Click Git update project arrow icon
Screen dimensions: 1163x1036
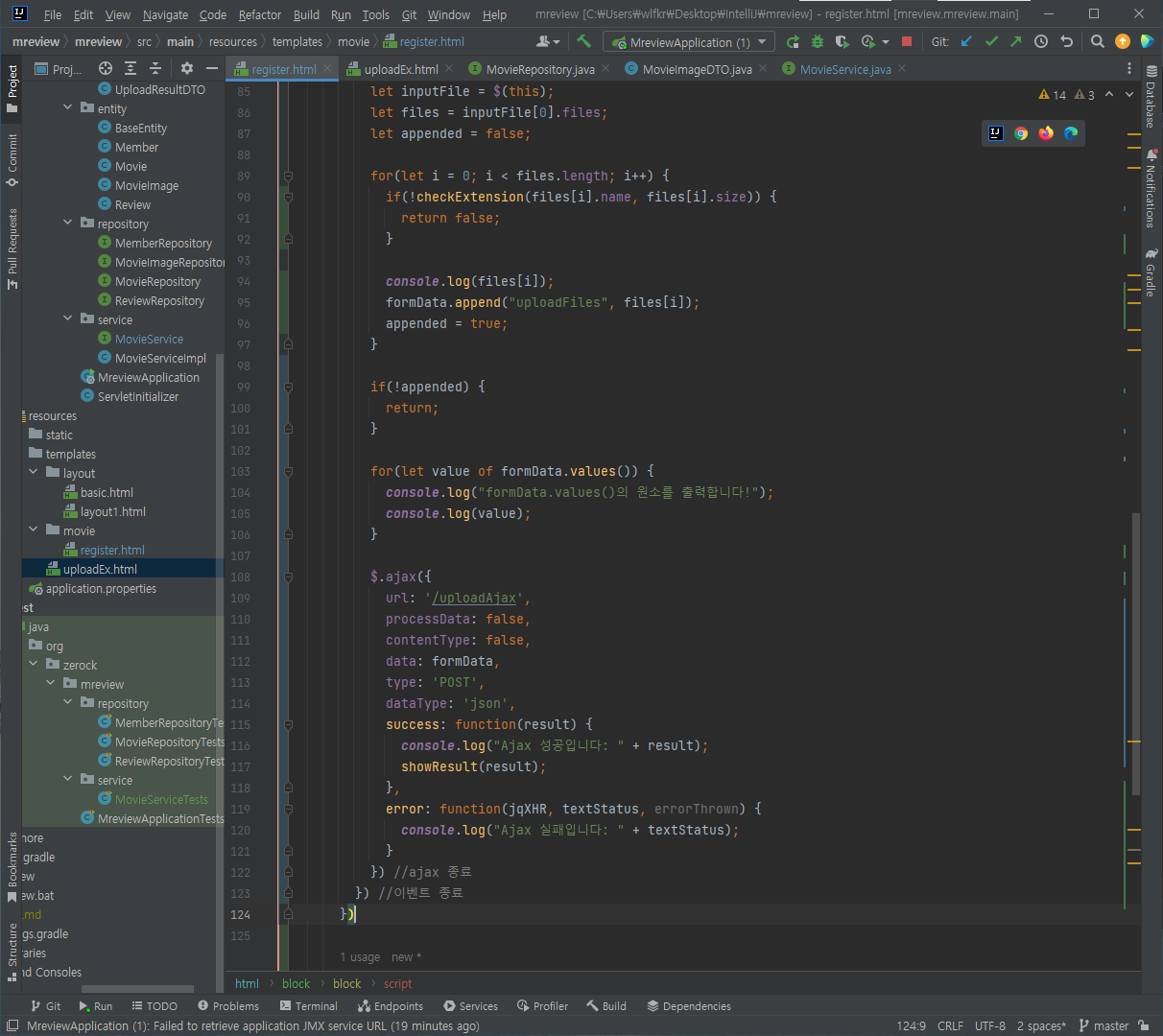tap(966, 41)
